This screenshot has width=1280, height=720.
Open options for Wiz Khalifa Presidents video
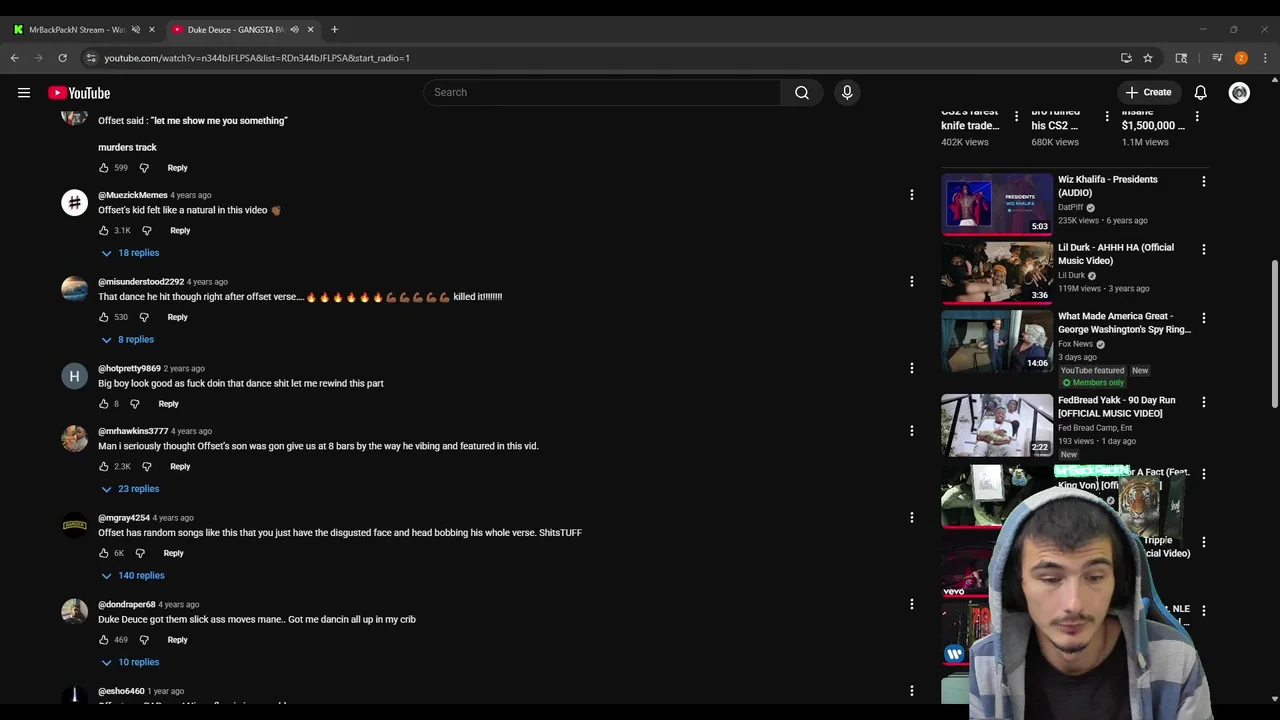coord(1203,182)
